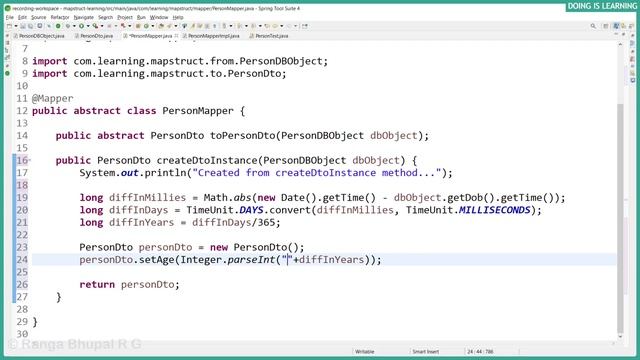Click the Search magnifier icon at top right
The width and height of the screenshot is (640, 360).
(593, 26)
